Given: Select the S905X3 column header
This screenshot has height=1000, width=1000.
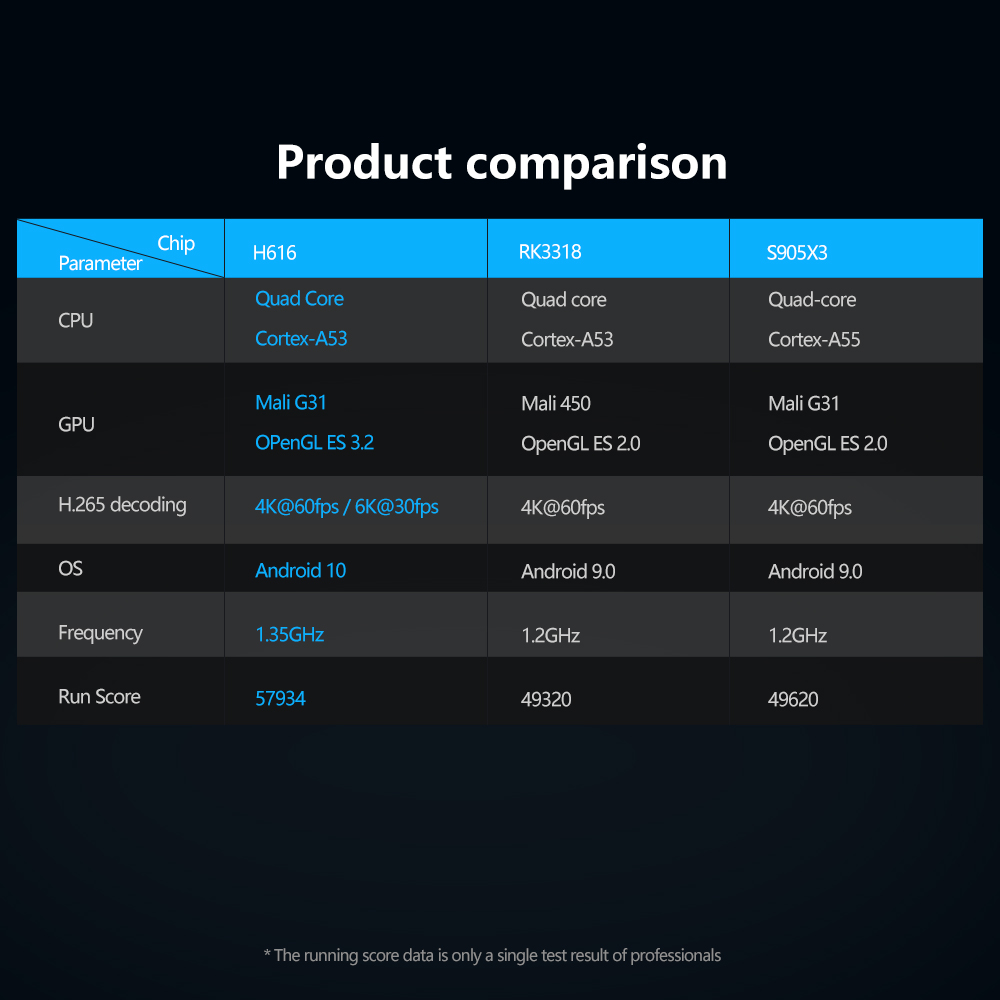Looking at the screenshot, I should coord(797,253).
